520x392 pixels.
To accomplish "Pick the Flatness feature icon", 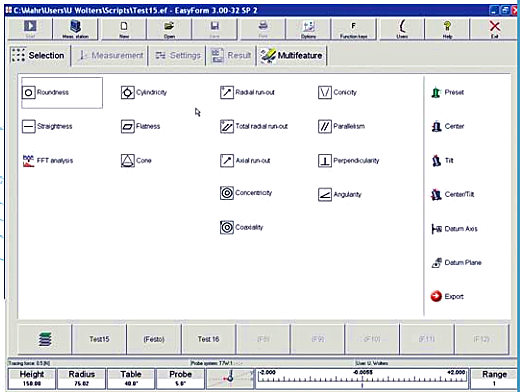I will pyautogui.click(x=128, y=126).
